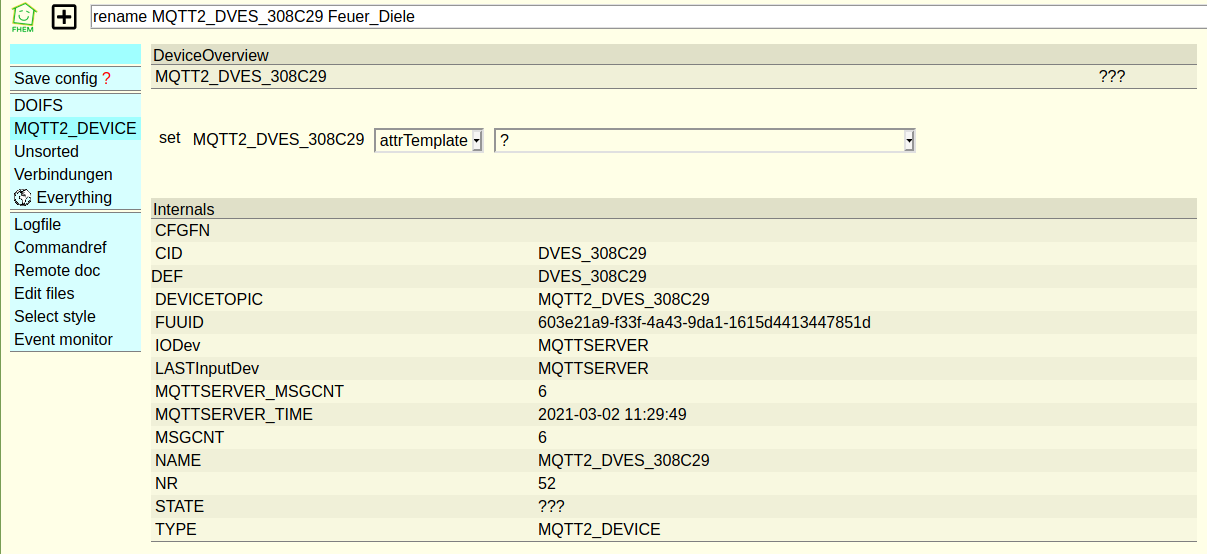Show Everything in the sidebar
The image size is (1207, 554).
click(74, 197)
